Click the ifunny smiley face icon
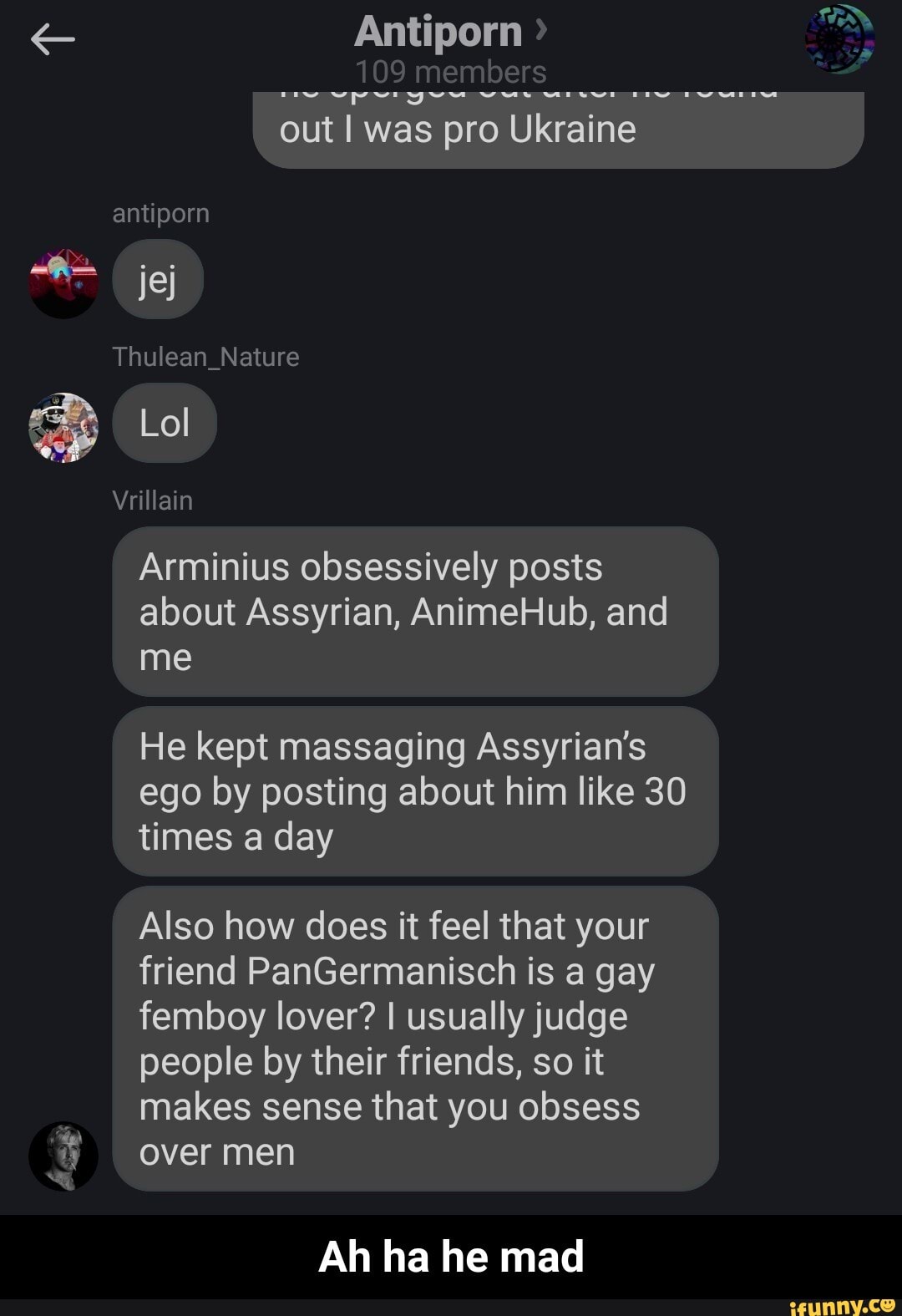 pyautogui.click(x=886, y=1304)
